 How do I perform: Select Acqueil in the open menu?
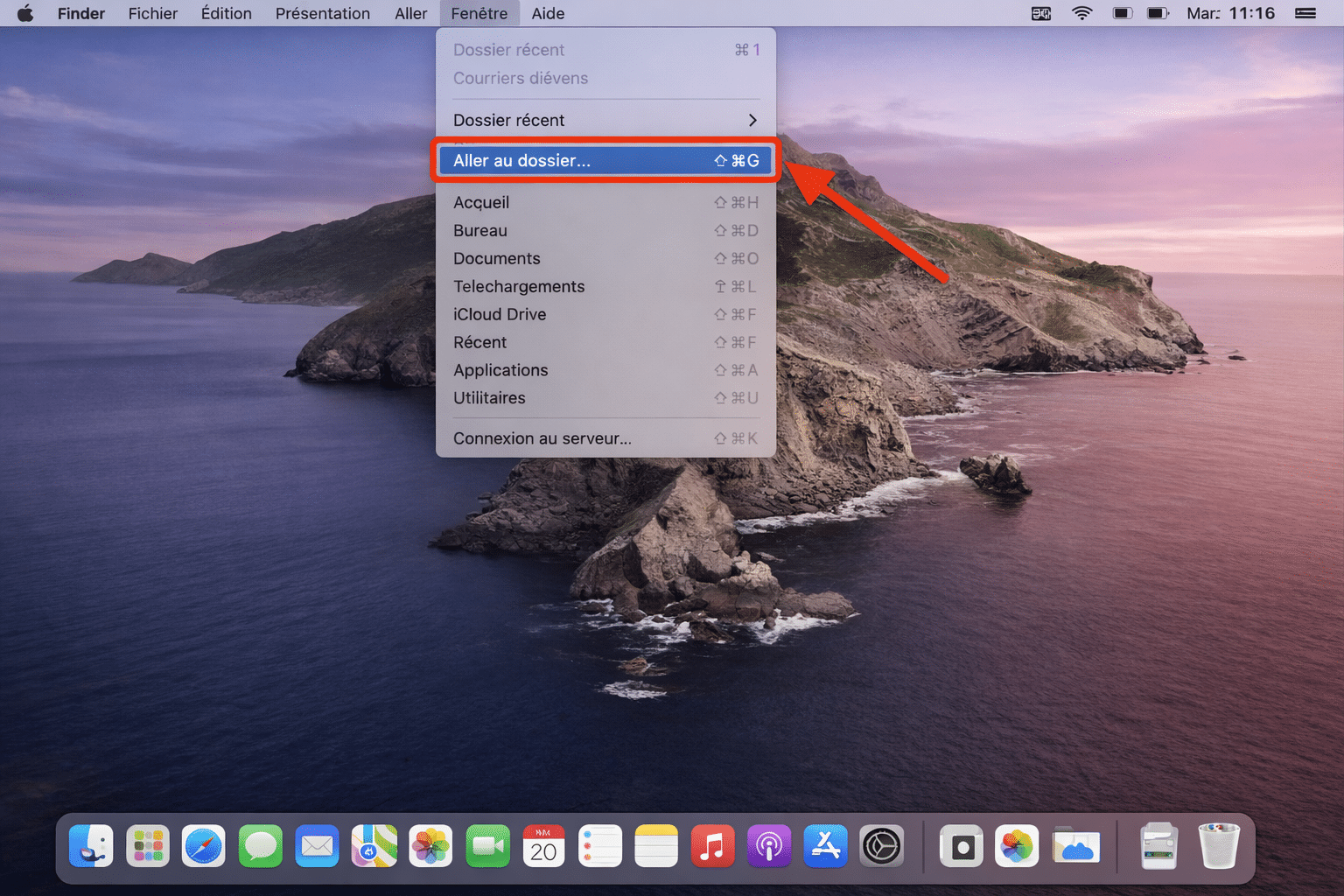605,202
